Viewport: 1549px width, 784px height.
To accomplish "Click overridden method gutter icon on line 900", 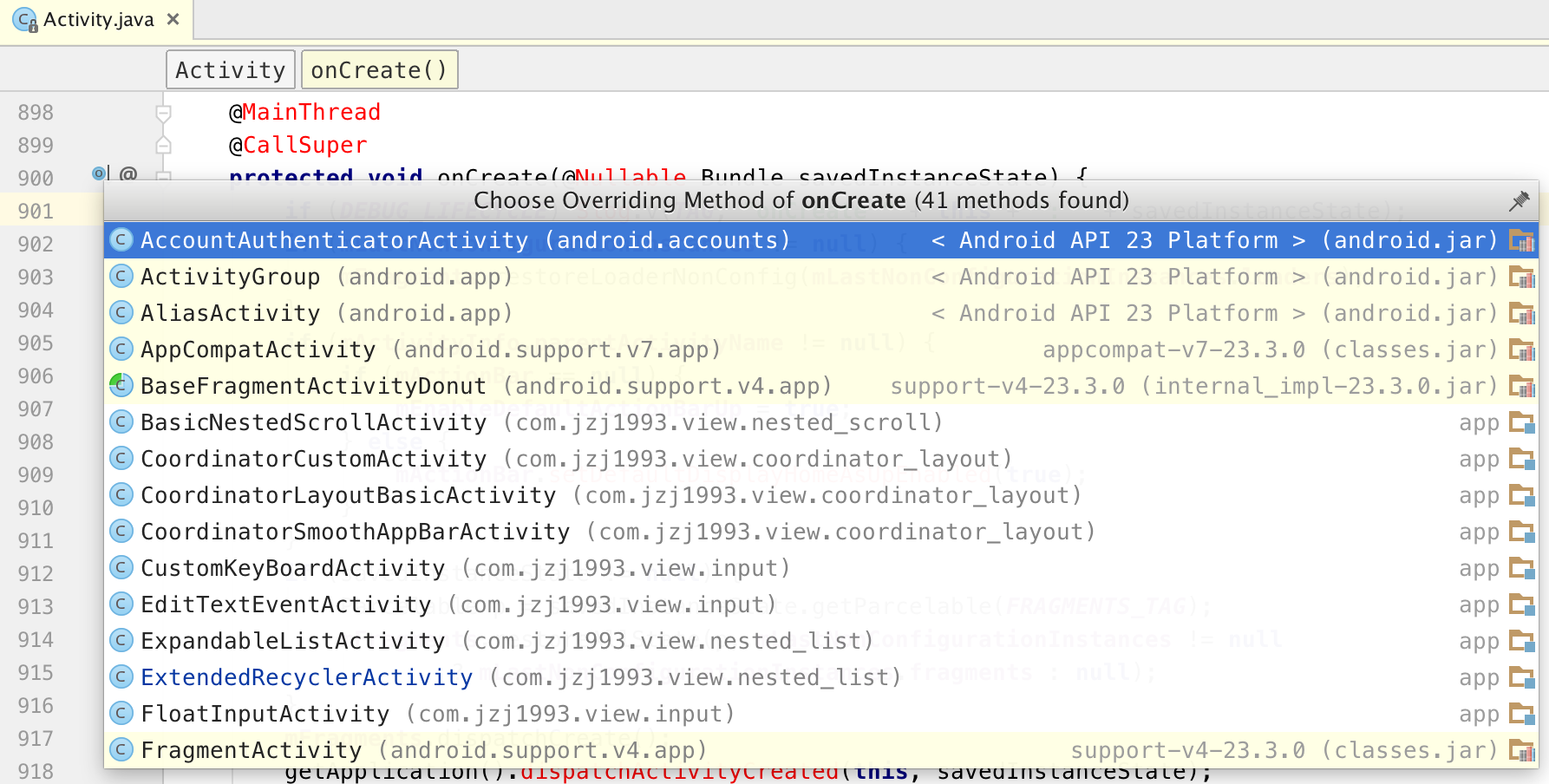I will pyautogui.click(x=99, y=173).
